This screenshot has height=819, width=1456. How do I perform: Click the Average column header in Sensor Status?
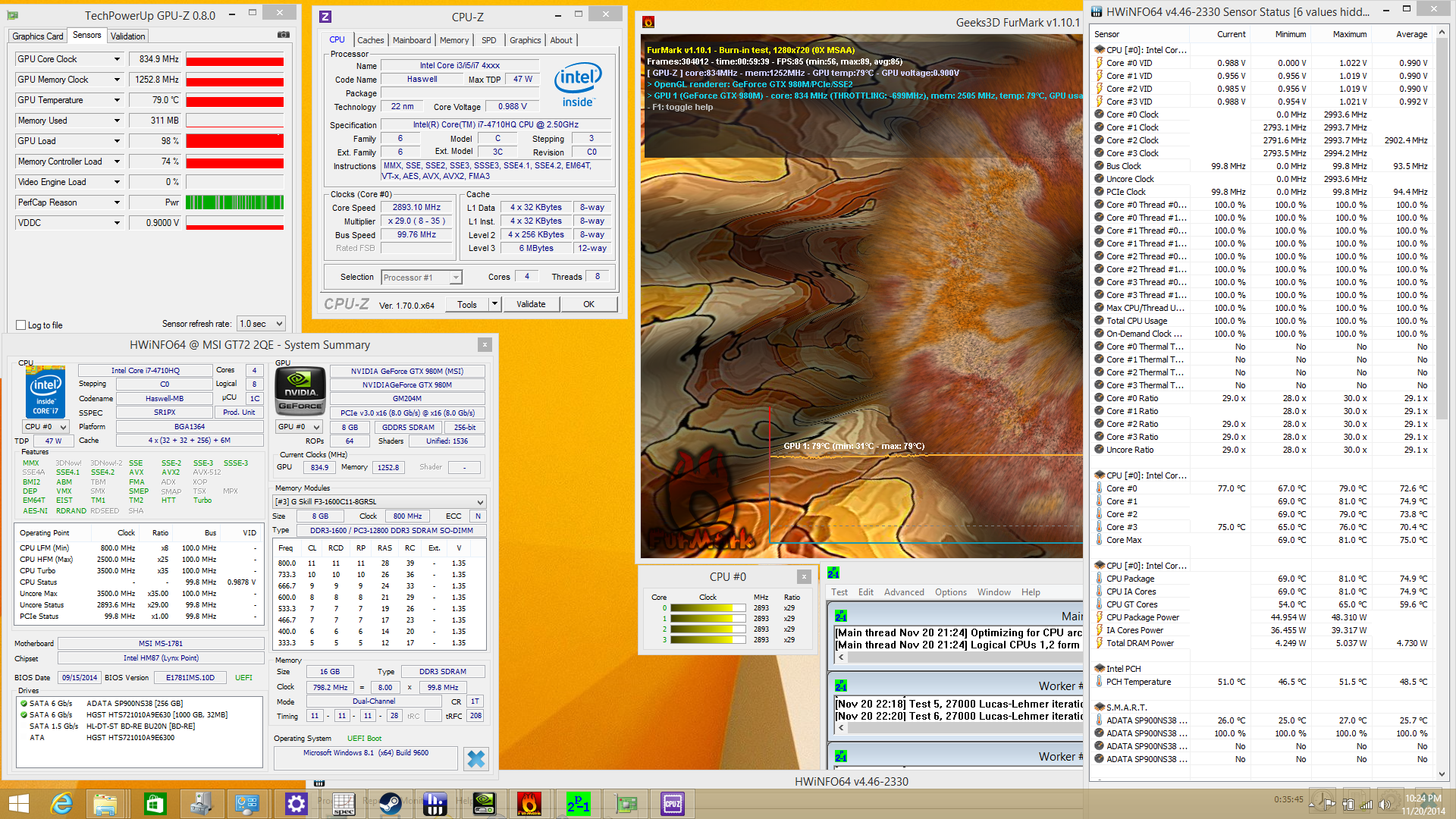point(1401,34)
